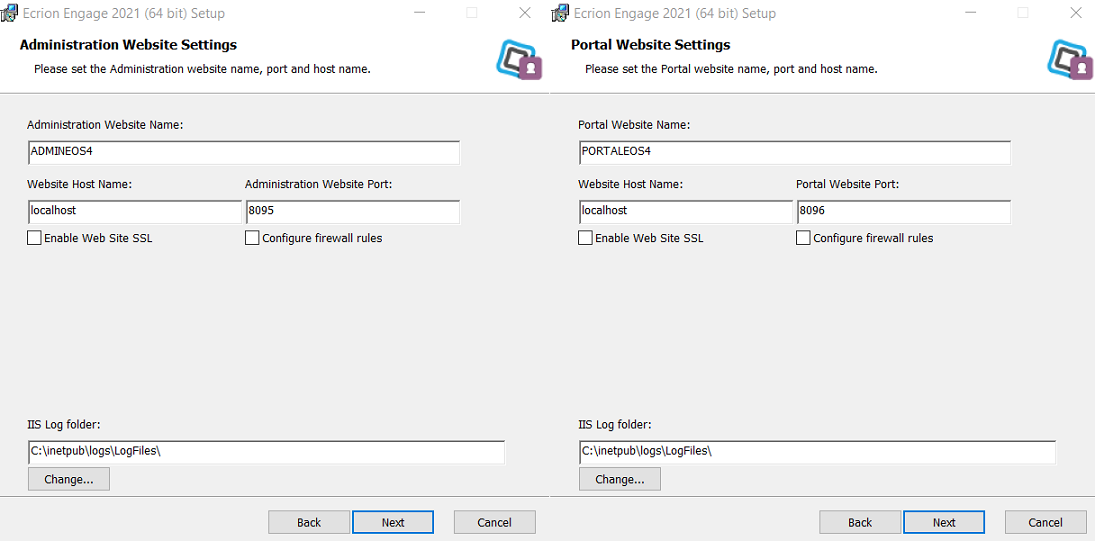Click the installer icon in Portal Setup title bar
The width and height of the screenshot is (1095, 541).
coord(561,13)
